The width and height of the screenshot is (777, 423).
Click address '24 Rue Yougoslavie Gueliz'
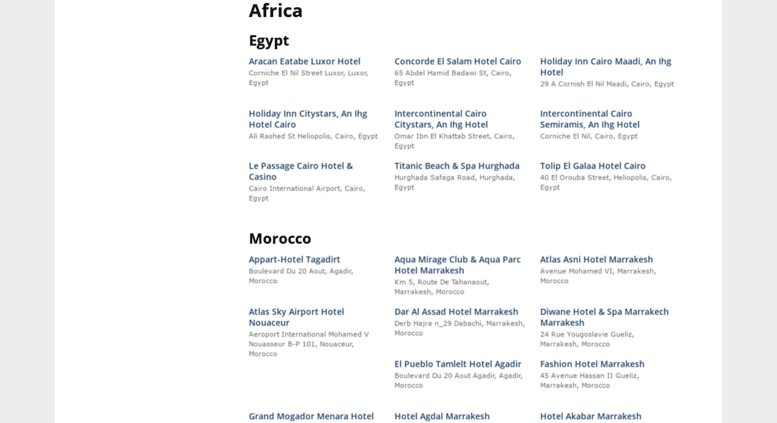click(587, 339)
